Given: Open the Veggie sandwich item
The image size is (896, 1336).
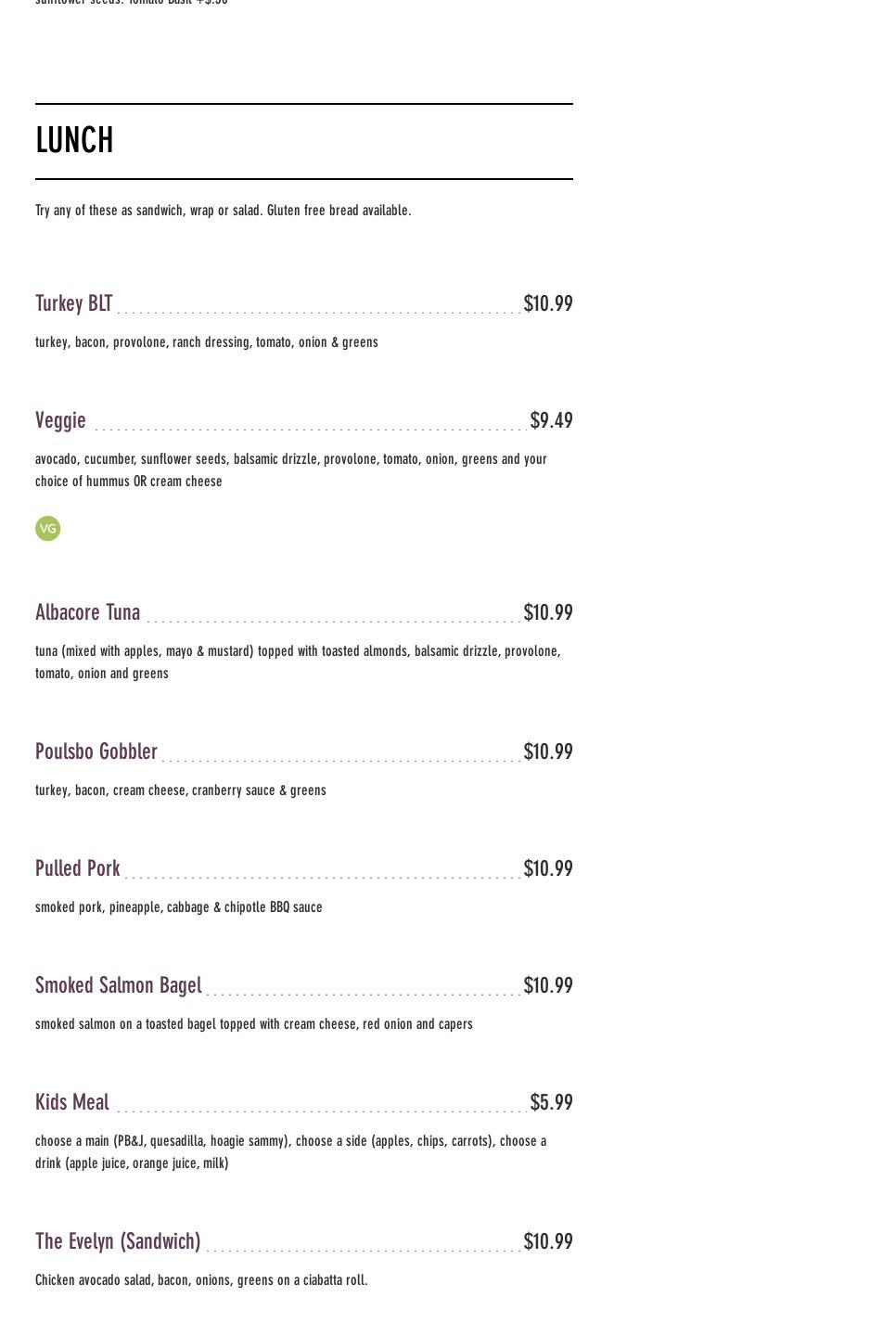Looking at the screenshot, I should (60, 421).
